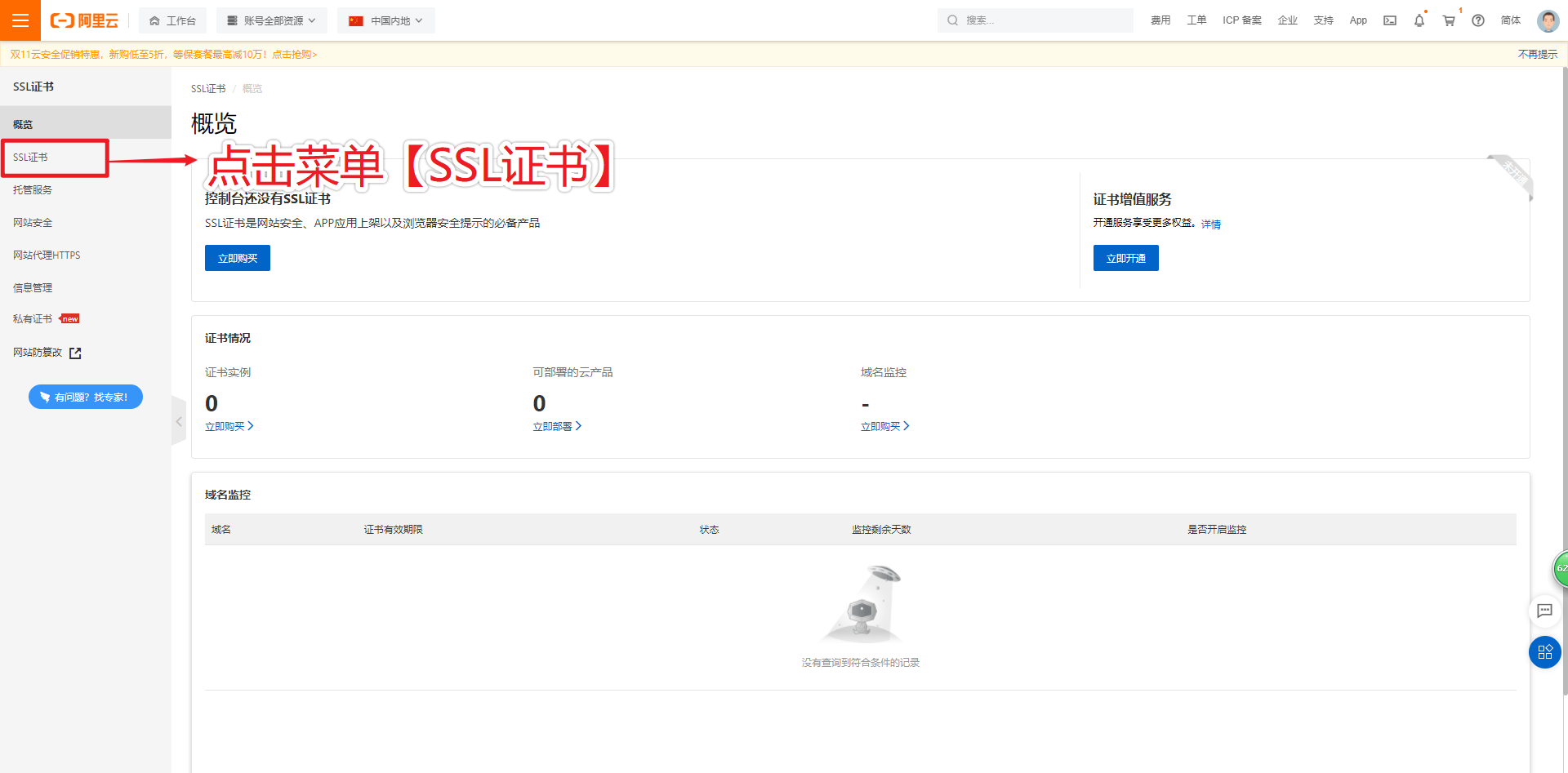The width and height of the screenshot is (1568, 773).
Task: Open notifications bell
Action: (x=1419, y=20)
